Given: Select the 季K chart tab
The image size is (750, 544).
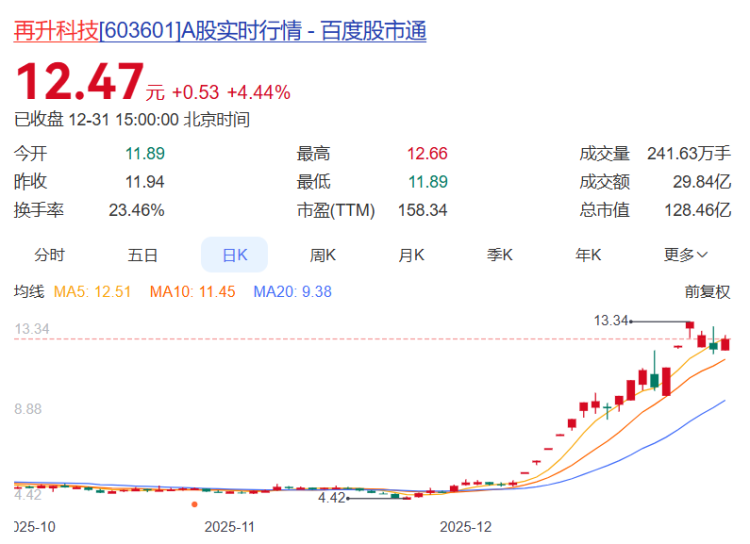Looking at the screenshot, I should [500, 255].
